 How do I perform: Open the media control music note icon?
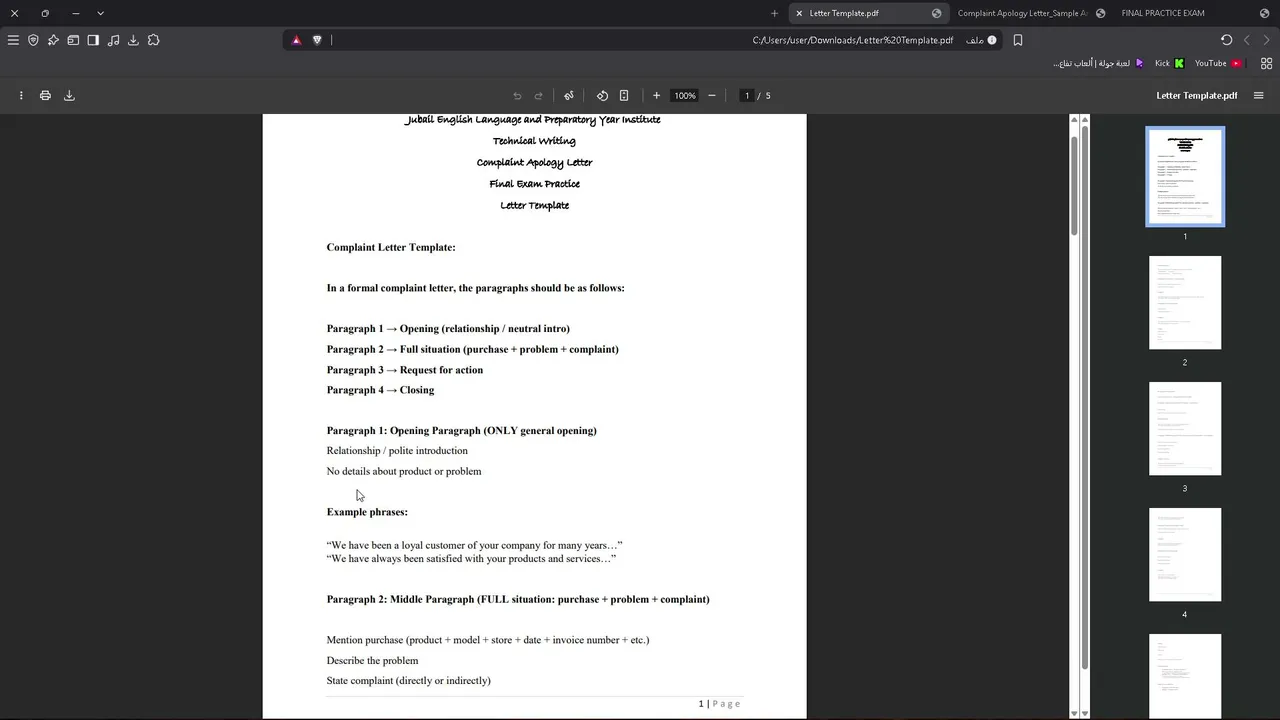(113, 40)
